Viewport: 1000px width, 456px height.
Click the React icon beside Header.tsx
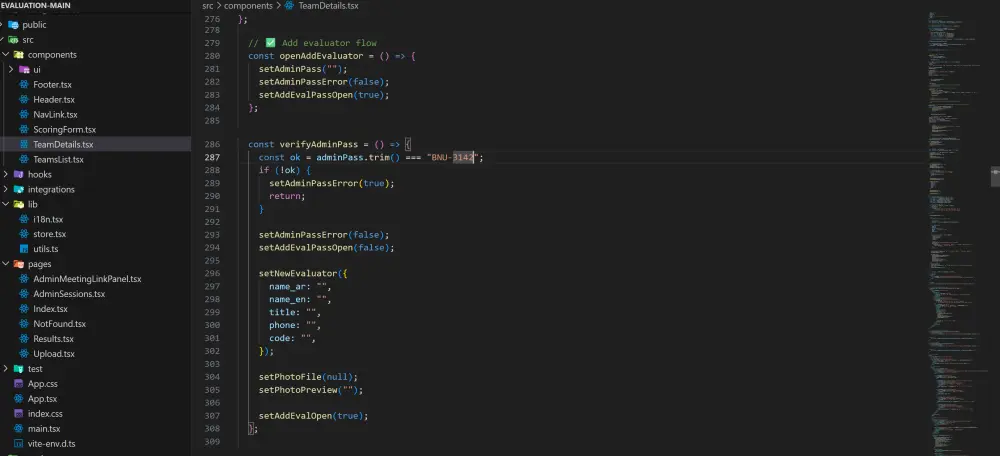pyautogui.click(x=24, y=99)
